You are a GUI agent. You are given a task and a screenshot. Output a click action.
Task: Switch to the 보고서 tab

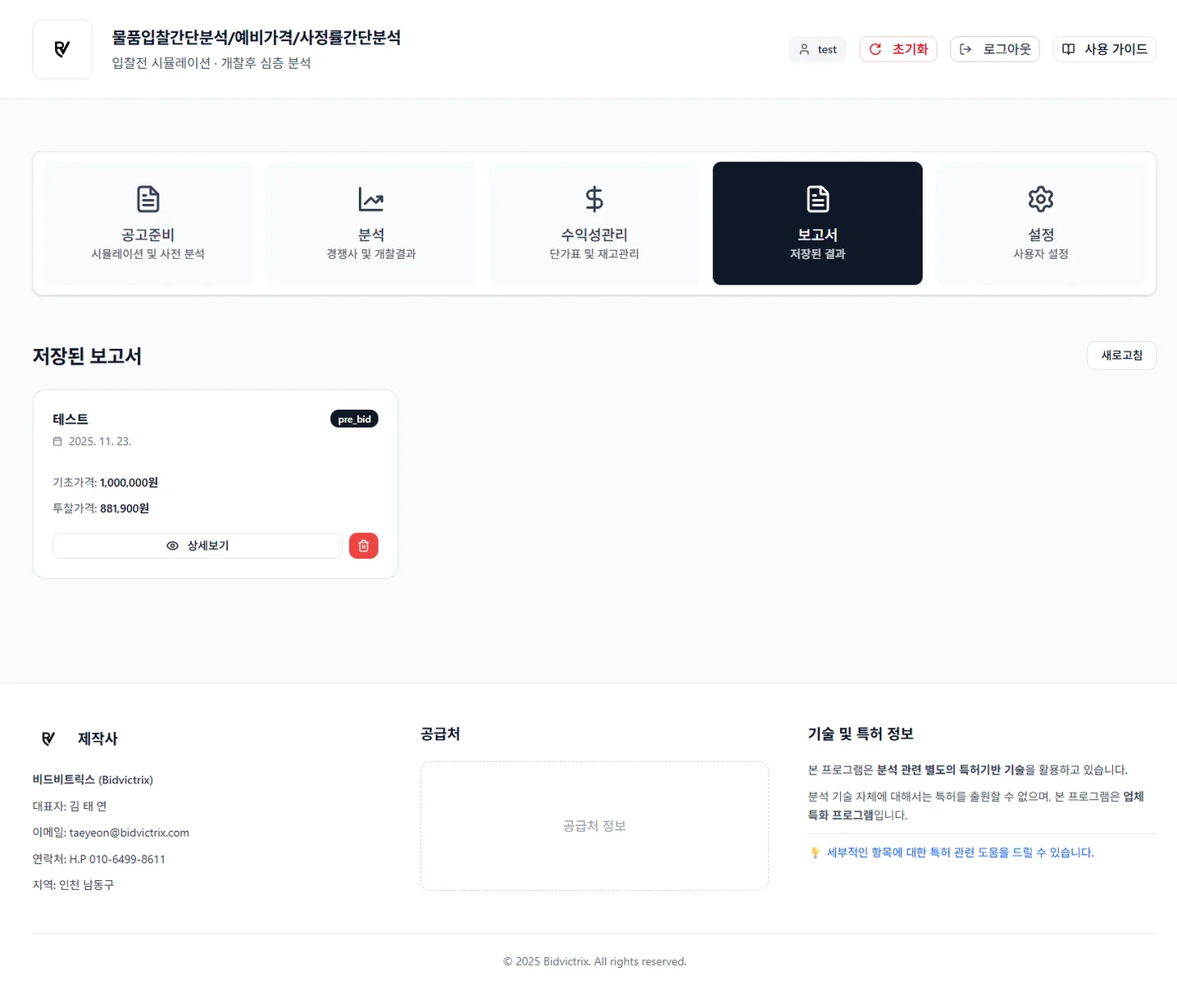coord(817,223)
